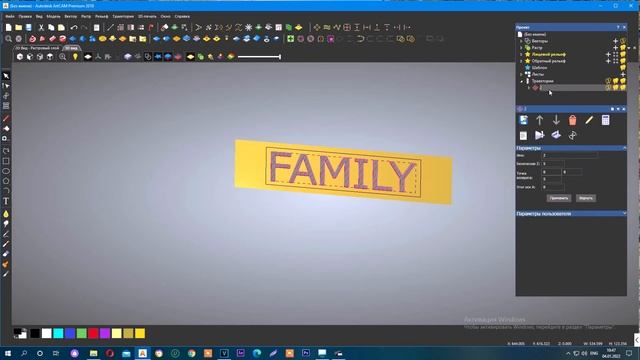Image resolution: width=640 pixels, height=360 pixels.
Task: Open the Справка menu
Action: point(182,16)
